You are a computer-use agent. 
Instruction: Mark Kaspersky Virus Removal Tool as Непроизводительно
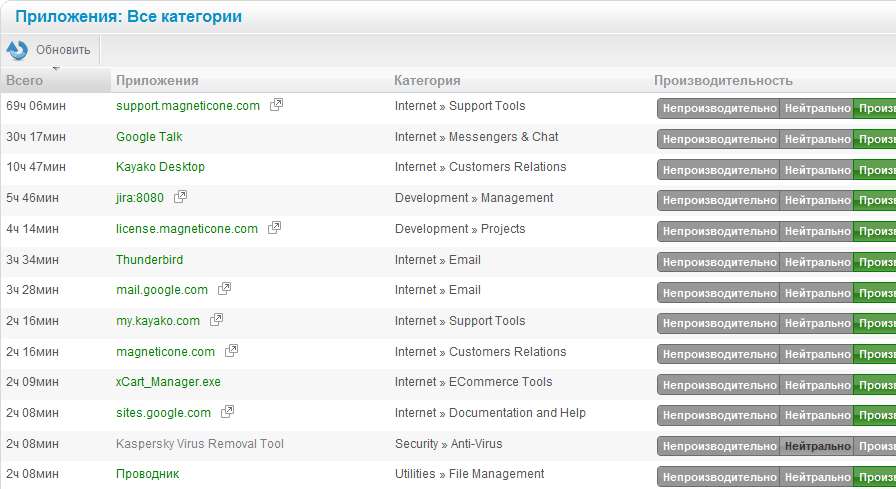pos(719,446)
